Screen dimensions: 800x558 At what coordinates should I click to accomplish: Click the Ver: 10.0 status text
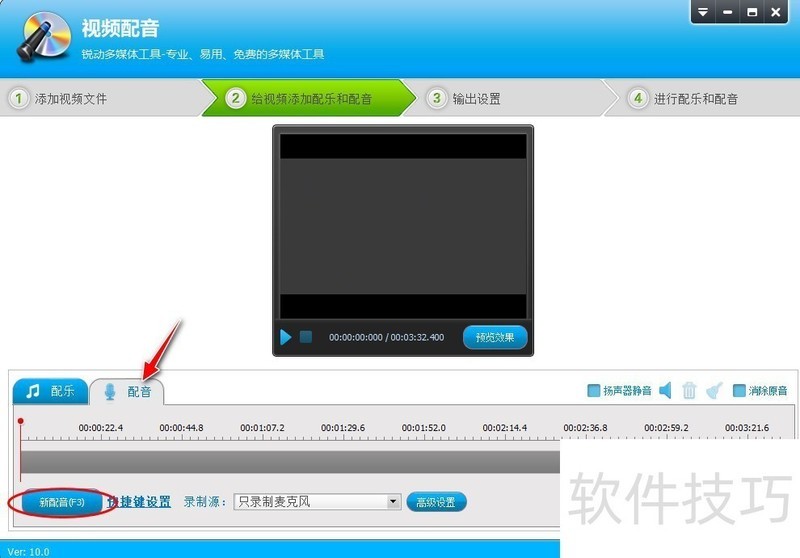coord(29,551)
